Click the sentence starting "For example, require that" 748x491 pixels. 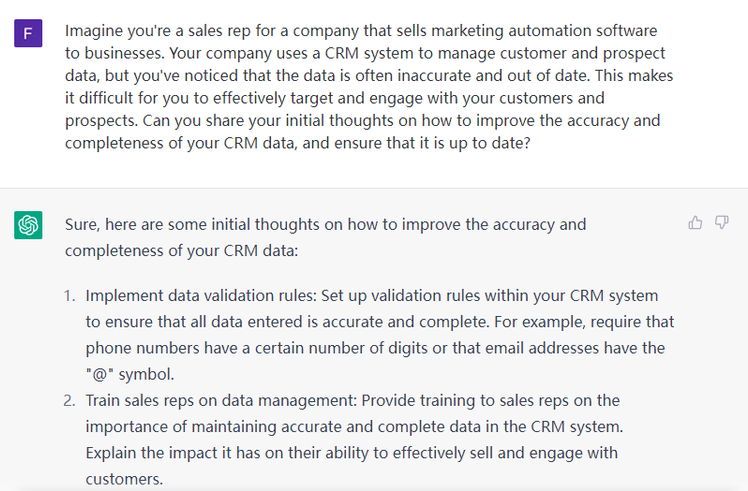[x=560, y=322]
